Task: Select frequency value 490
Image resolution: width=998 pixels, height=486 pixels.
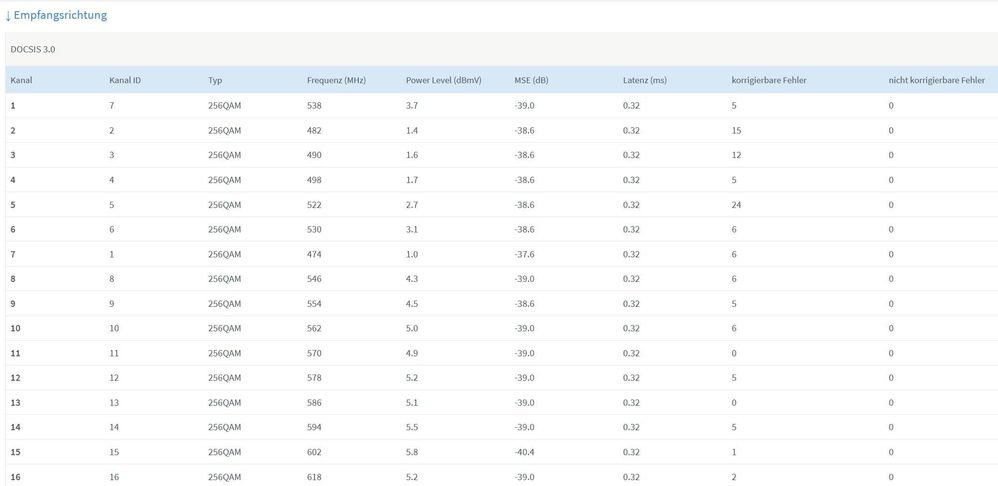Action: tap(314, 155)
